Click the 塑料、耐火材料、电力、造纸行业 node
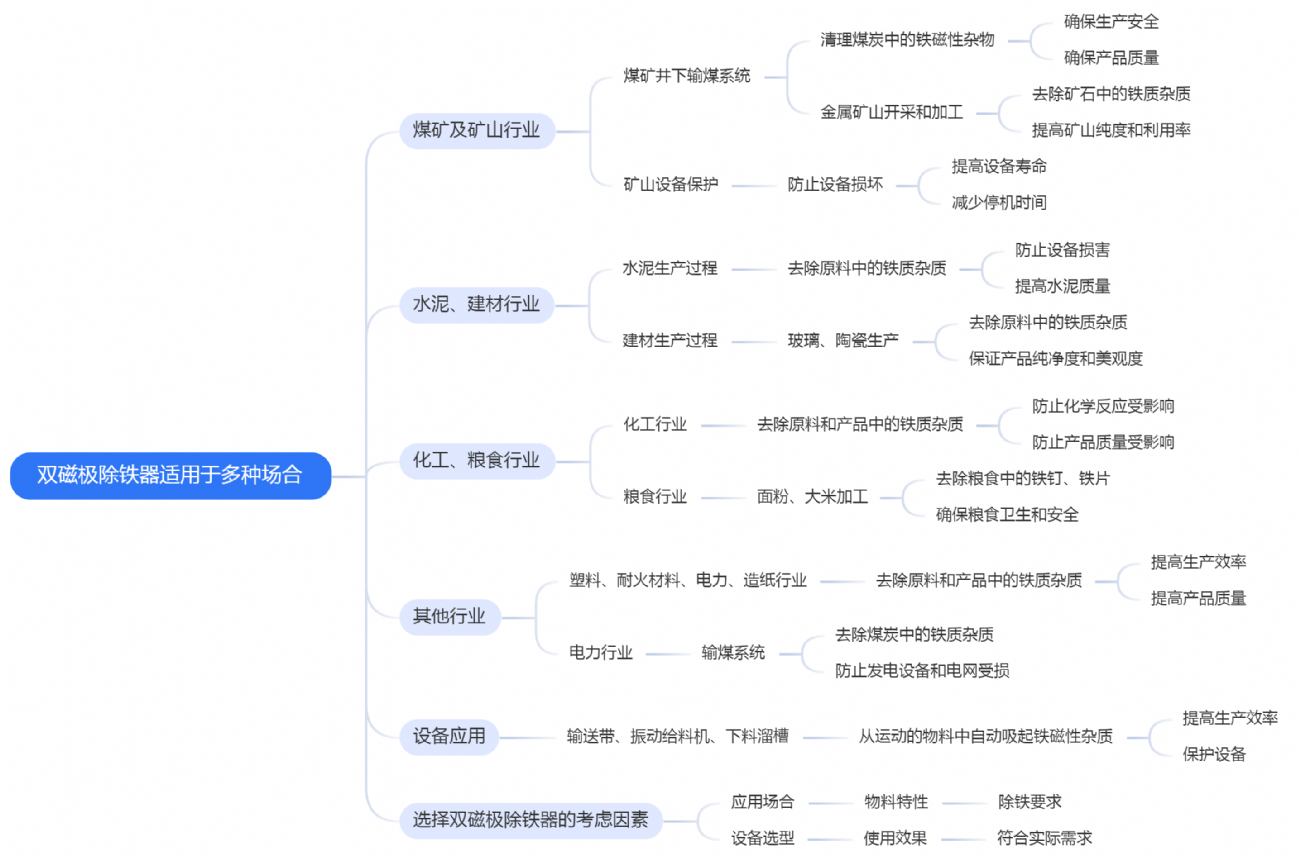 [688, 580]
